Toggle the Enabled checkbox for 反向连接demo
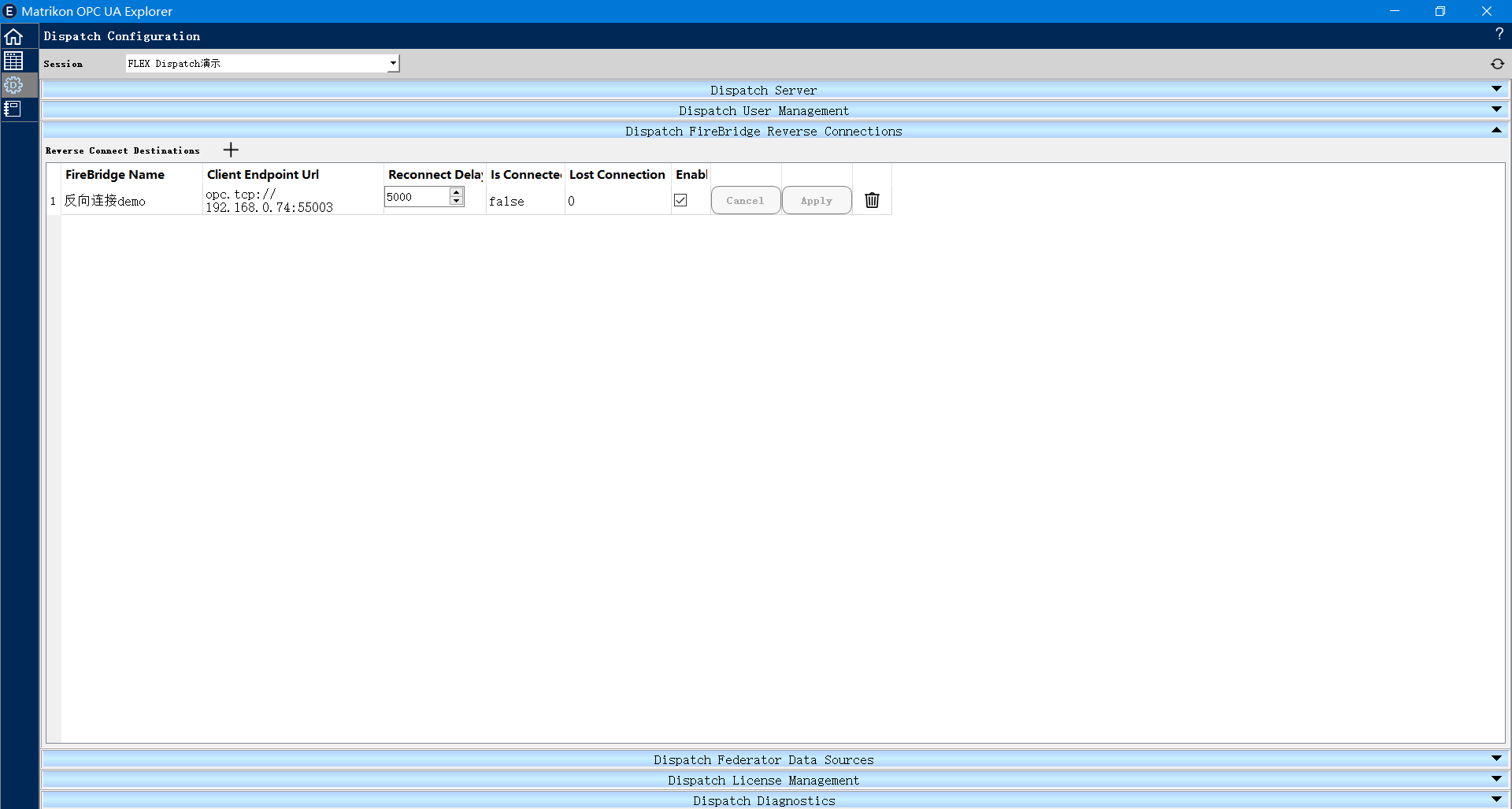The width and height of the screenshot is (1512, 809). 680,200
